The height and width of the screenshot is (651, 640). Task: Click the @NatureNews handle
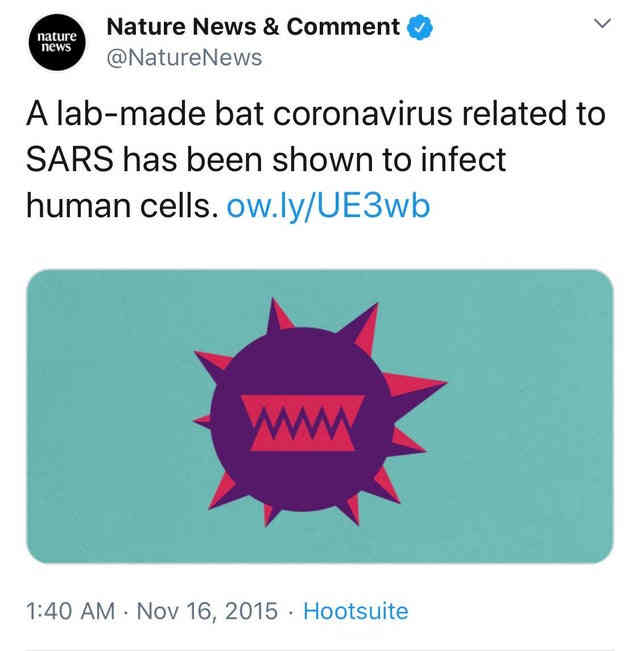pyautogui.click(x=184, y=58)
